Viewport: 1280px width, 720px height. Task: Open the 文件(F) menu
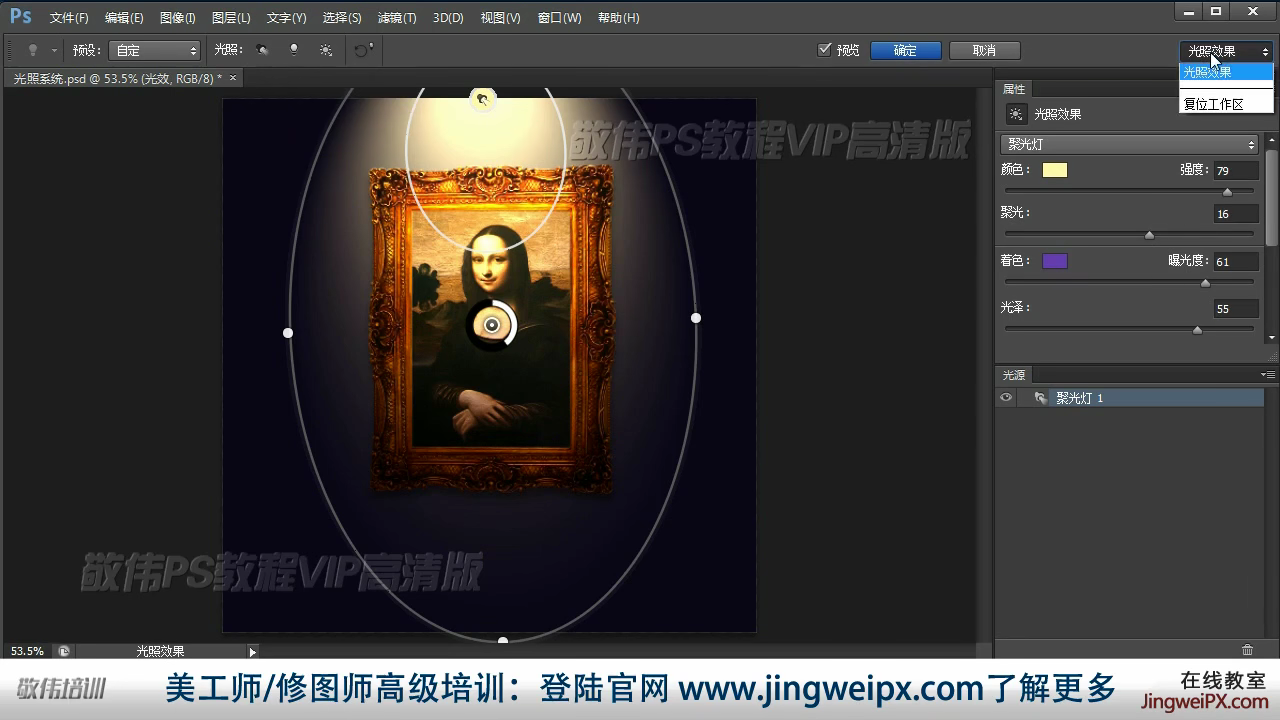click(69, 18)
